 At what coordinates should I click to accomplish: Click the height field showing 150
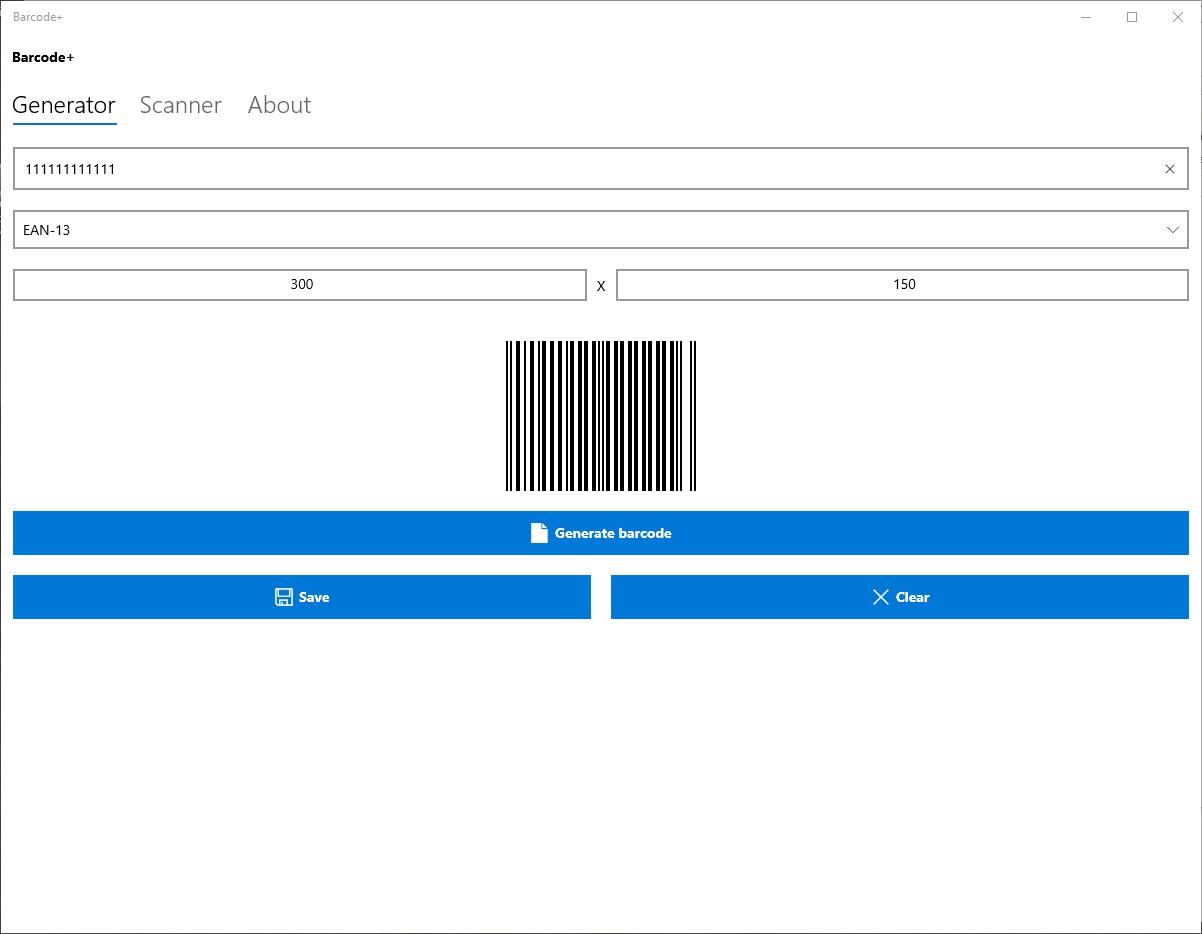903,284
